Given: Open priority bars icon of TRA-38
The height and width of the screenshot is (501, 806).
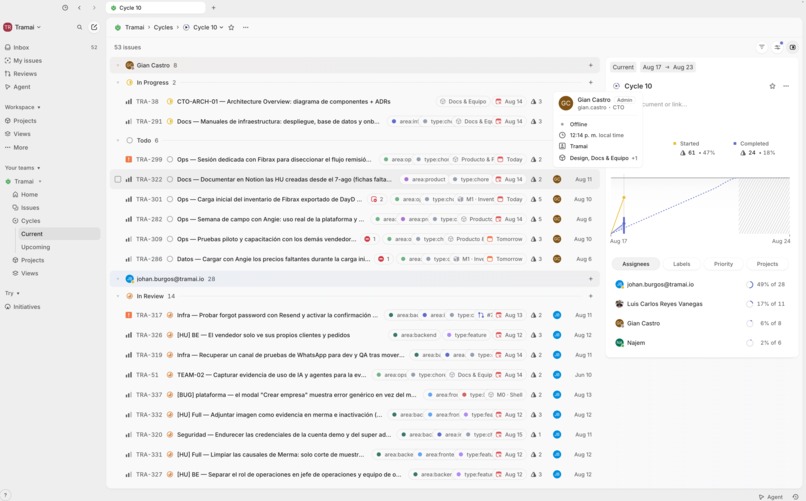Looking at the screenshot, I should 129,102.
